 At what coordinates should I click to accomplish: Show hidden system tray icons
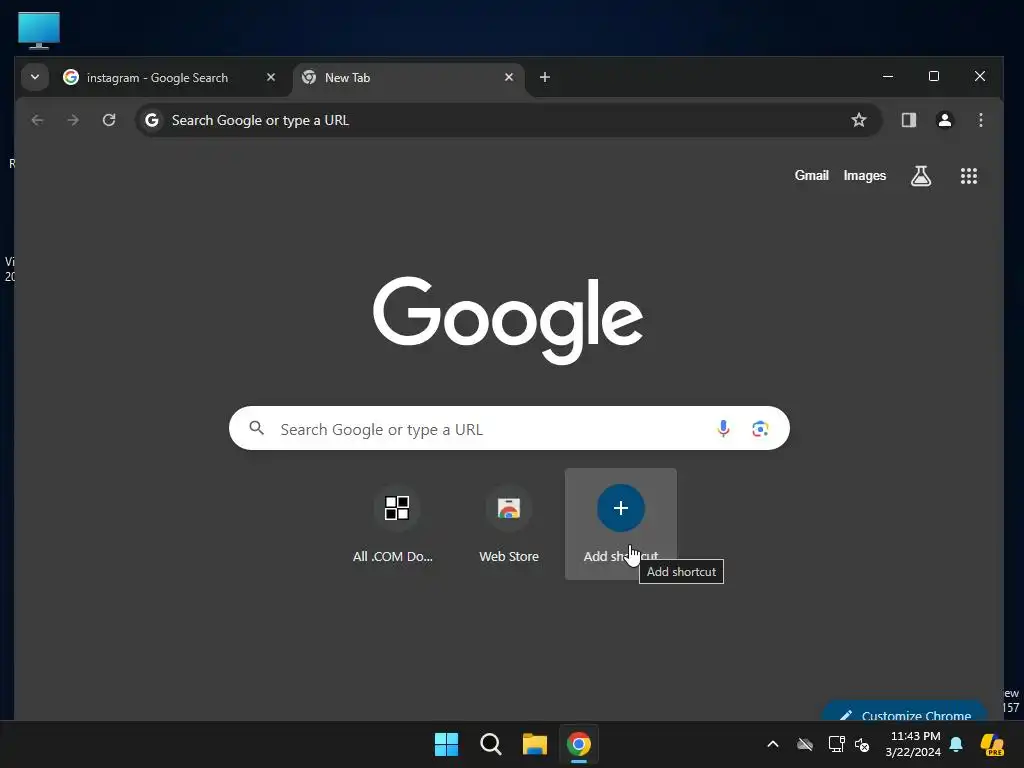(x=773, y=744)
